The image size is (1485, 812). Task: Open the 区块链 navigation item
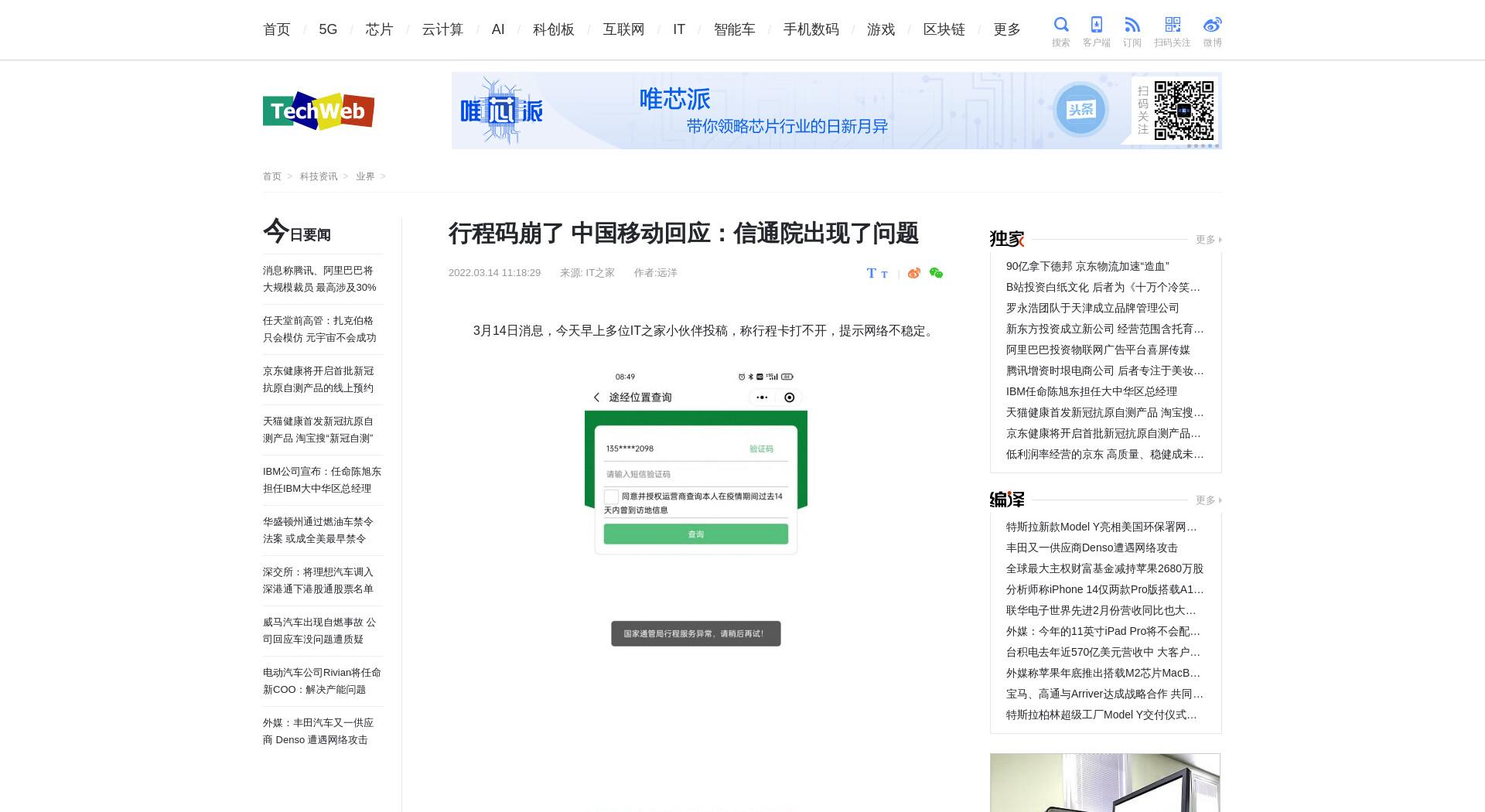point(944,29)
